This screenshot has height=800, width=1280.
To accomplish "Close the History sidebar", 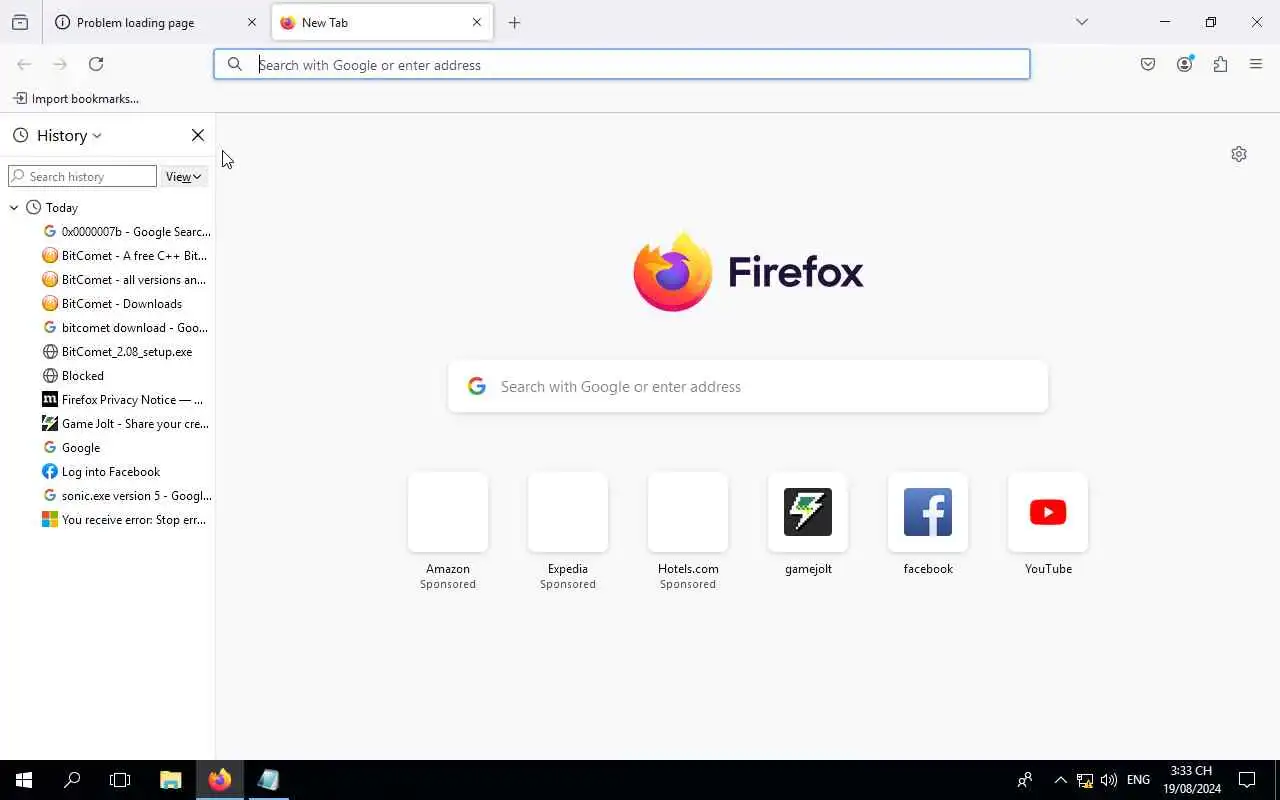I will [x=198, y=135].
